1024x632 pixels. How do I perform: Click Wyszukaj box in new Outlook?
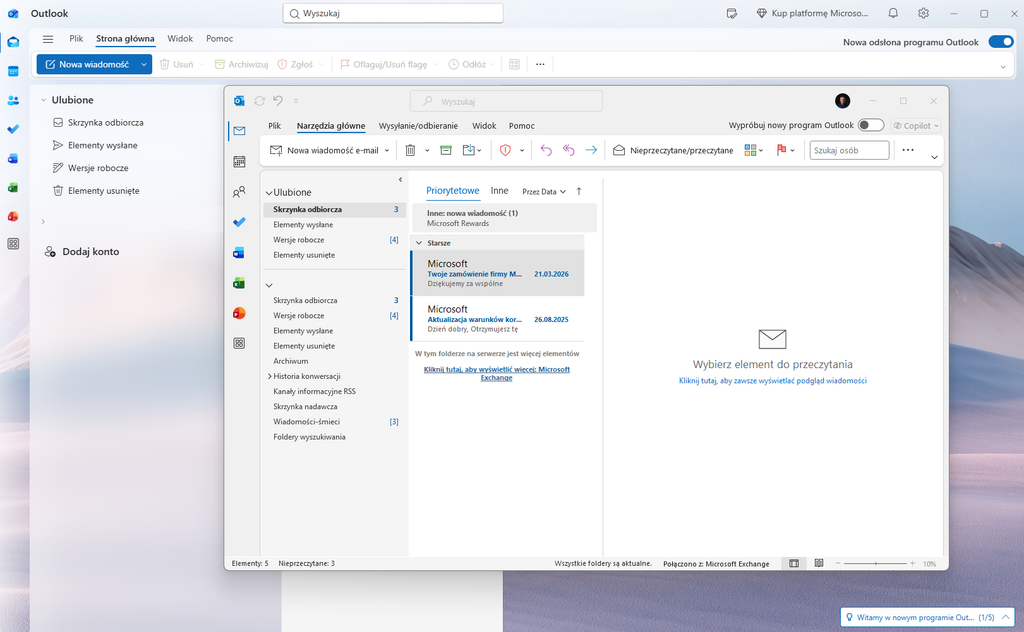pyautogui.click(x=392, y=13)
